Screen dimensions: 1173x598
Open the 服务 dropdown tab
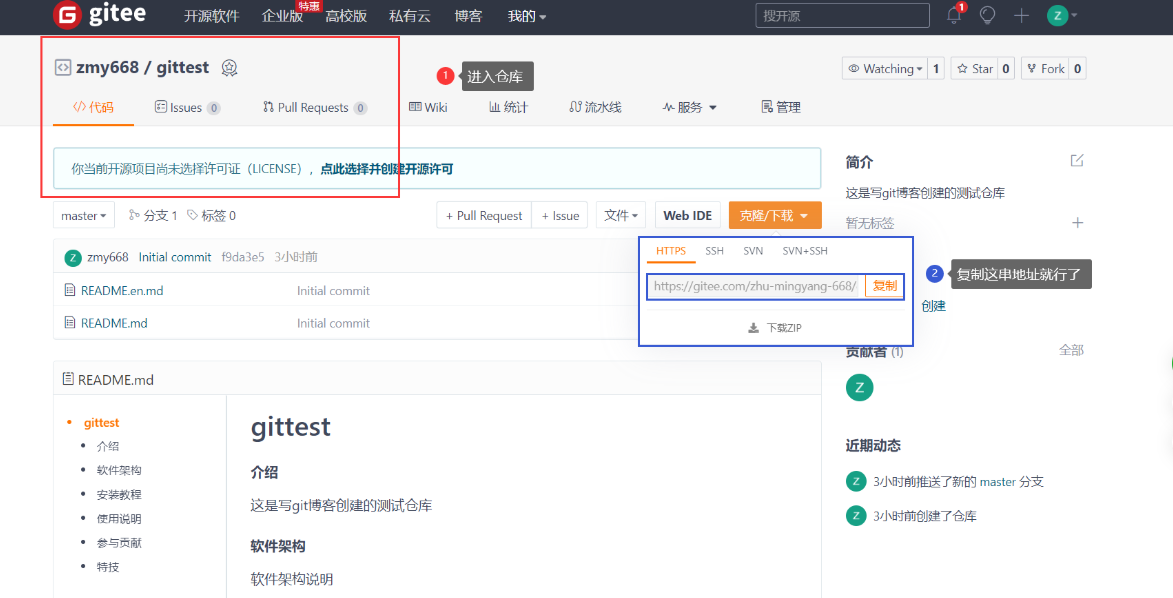pos(690,108)
